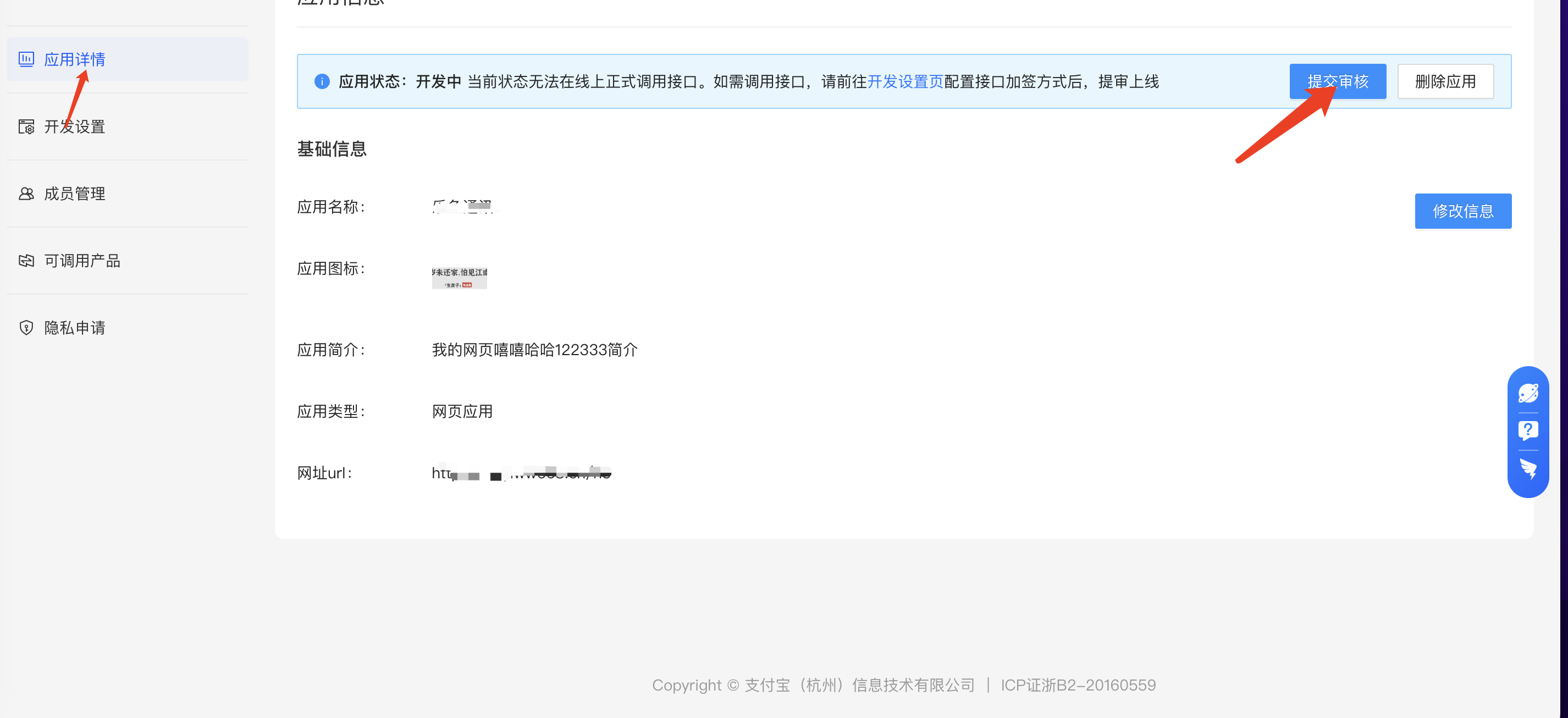Viewport: 1568px width, 718px height.
Task: Click the 隐私申请 shield icon
Action: (x=26, y=327)
